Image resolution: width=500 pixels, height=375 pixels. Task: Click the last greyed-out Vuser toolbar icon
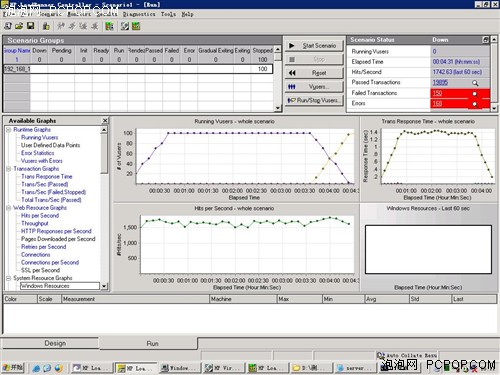(95, 26)
